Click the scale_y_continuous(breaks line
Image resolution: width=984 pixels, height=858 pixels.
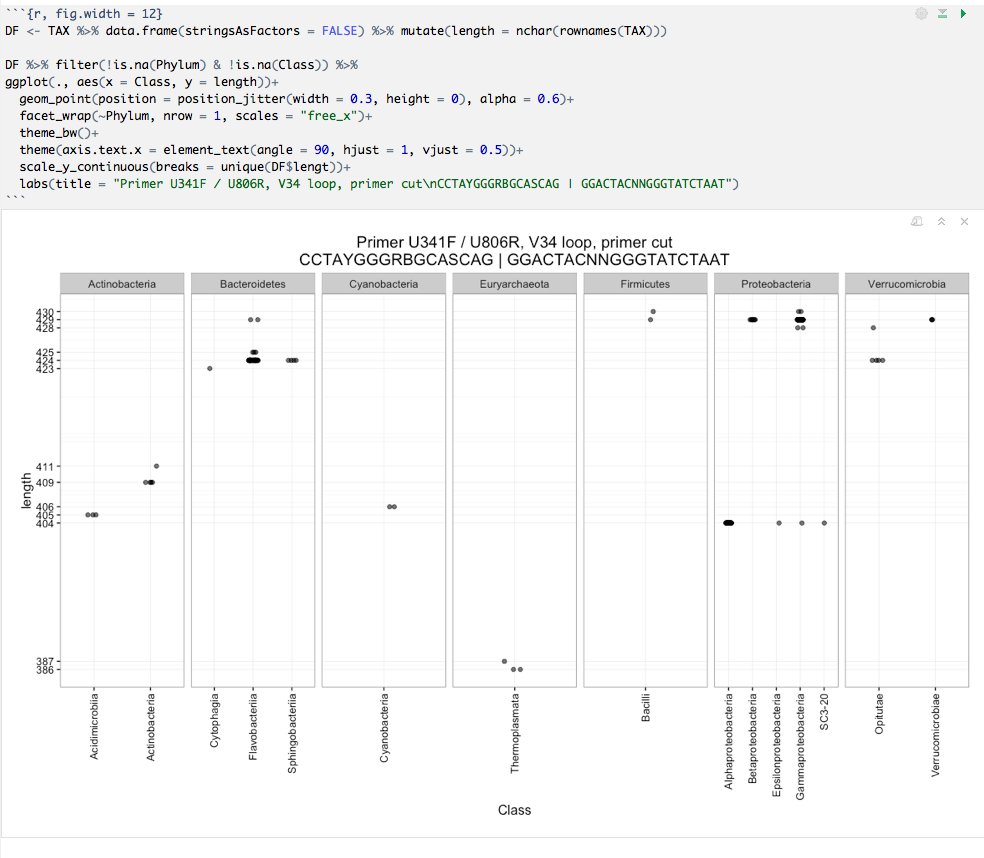(x=184, y=166)
